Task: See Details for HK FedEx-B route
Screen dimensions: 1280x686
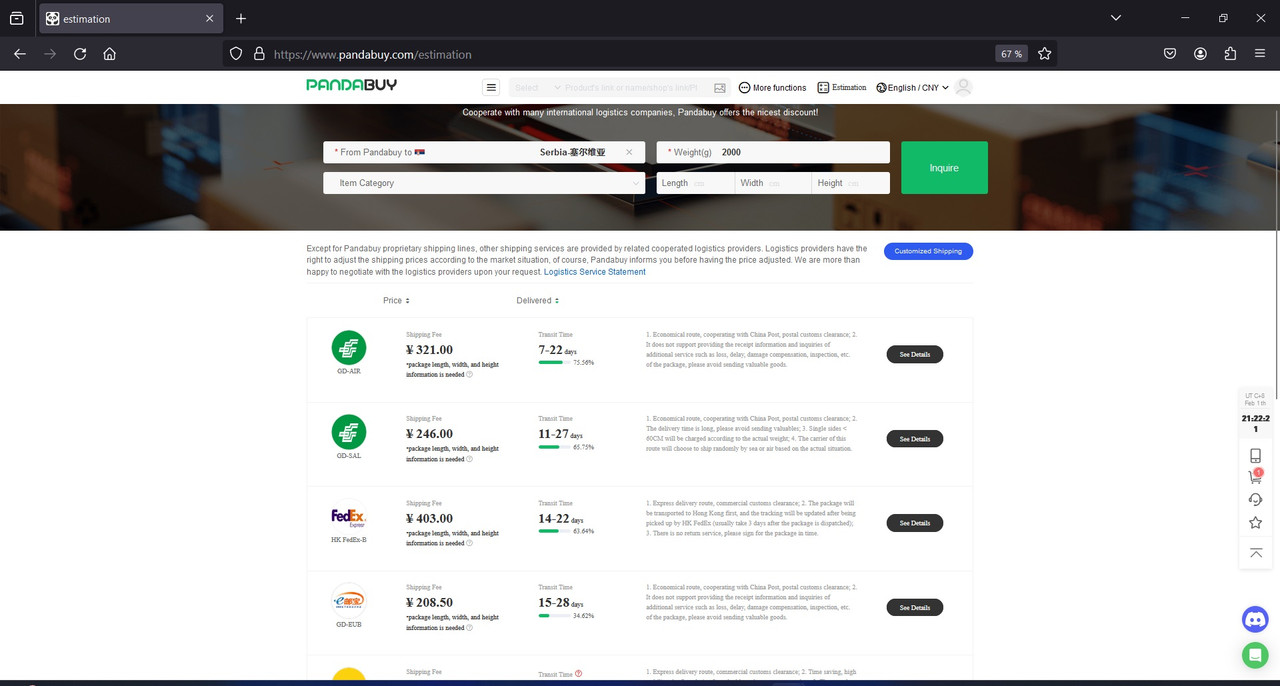Action: point(915,523)
